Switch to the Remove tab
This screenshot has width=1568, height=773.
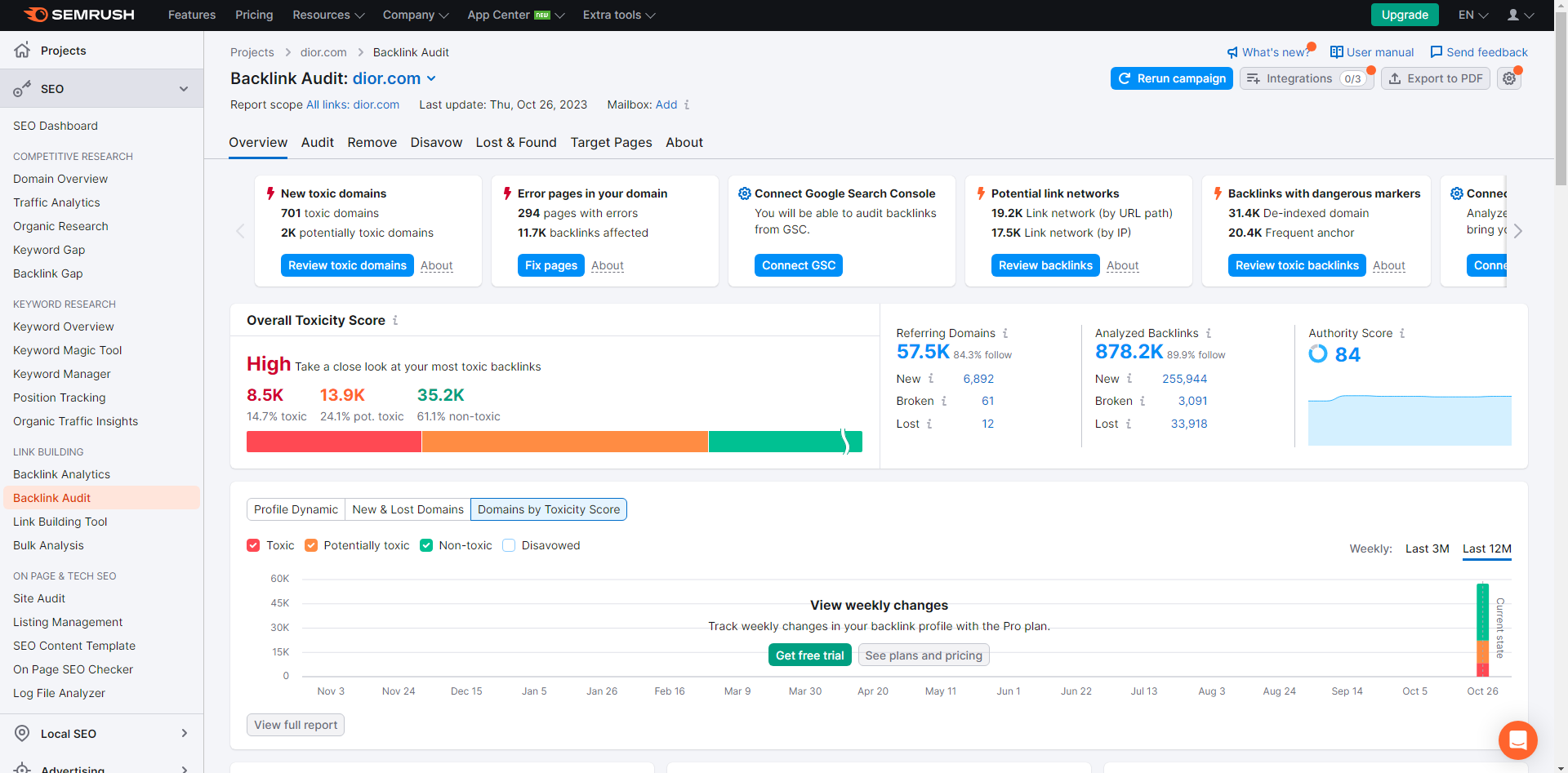pyautogui.click(x=372, y=143)
